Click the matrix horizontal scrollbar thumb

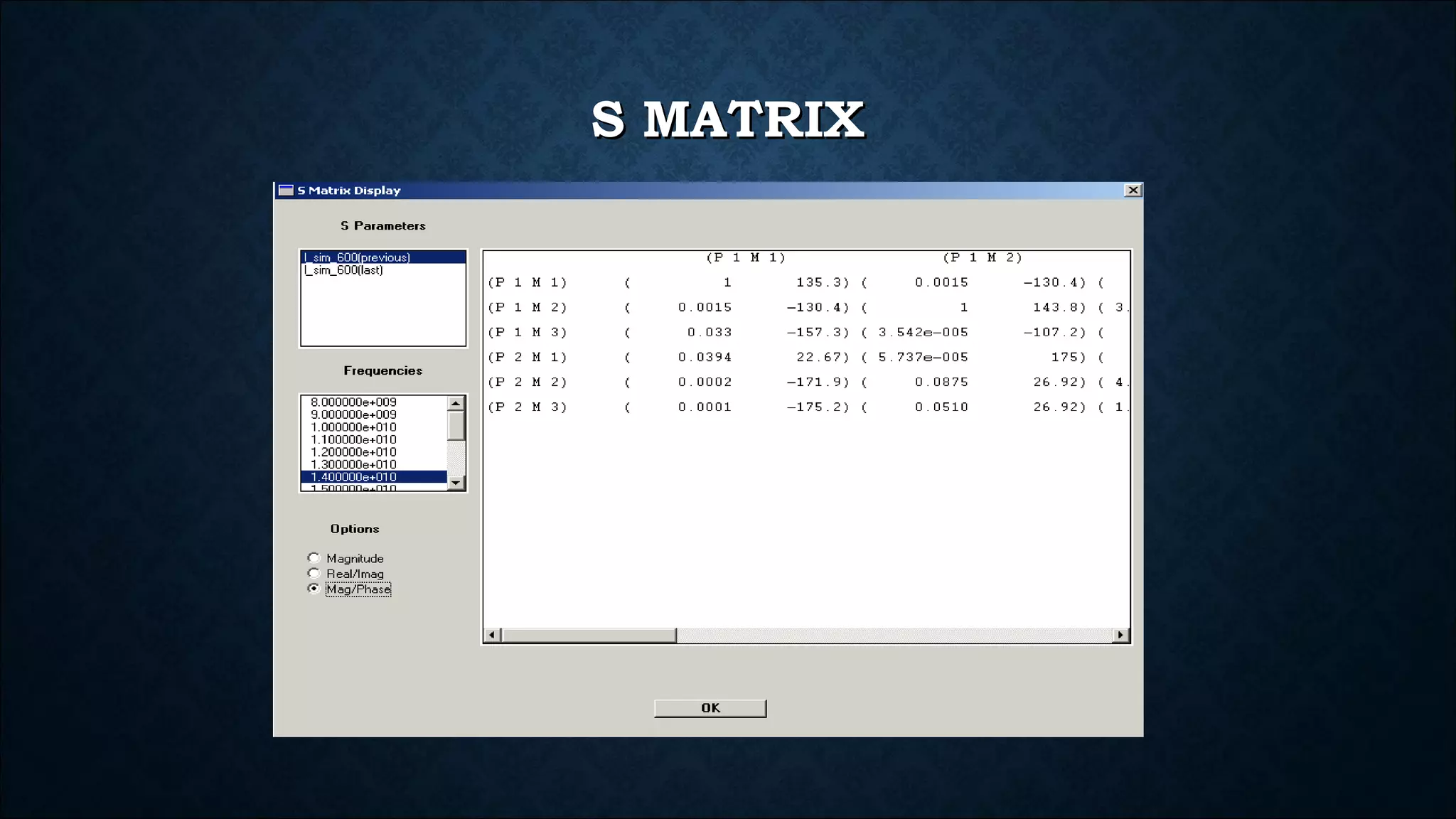(589, 635)
